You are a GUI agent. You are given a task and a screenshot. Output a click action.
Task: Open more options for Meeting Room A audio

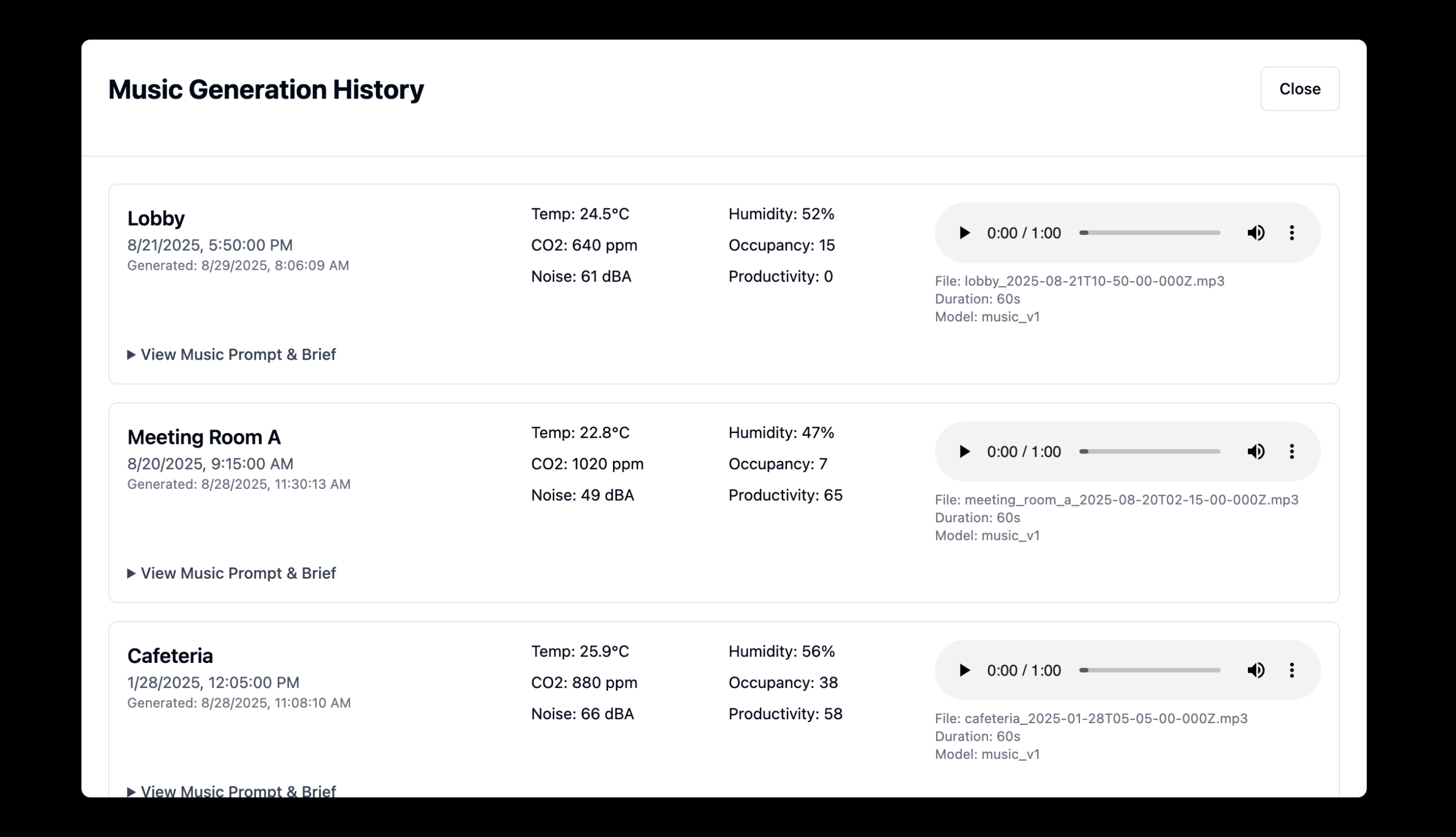click(1292, 451)
